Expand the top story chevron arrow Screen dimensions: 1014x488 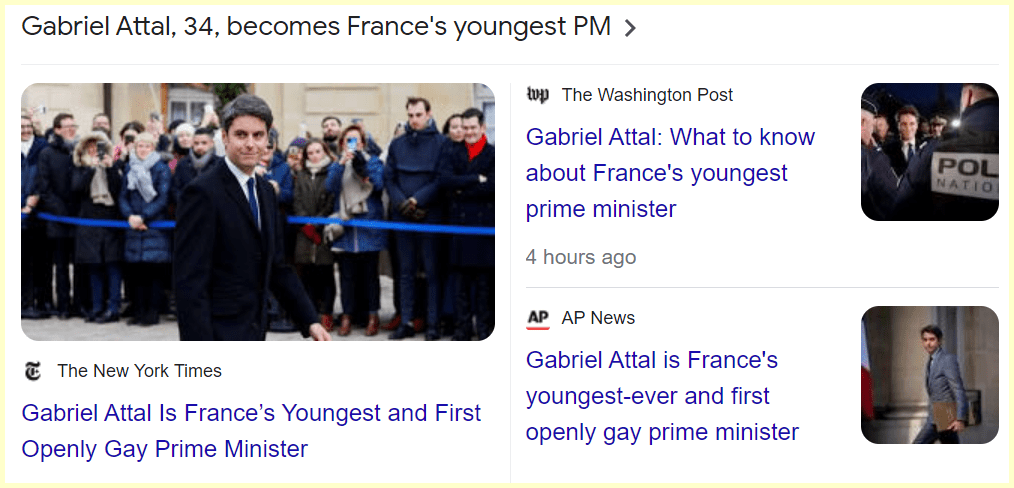click(x=630, y=28)
